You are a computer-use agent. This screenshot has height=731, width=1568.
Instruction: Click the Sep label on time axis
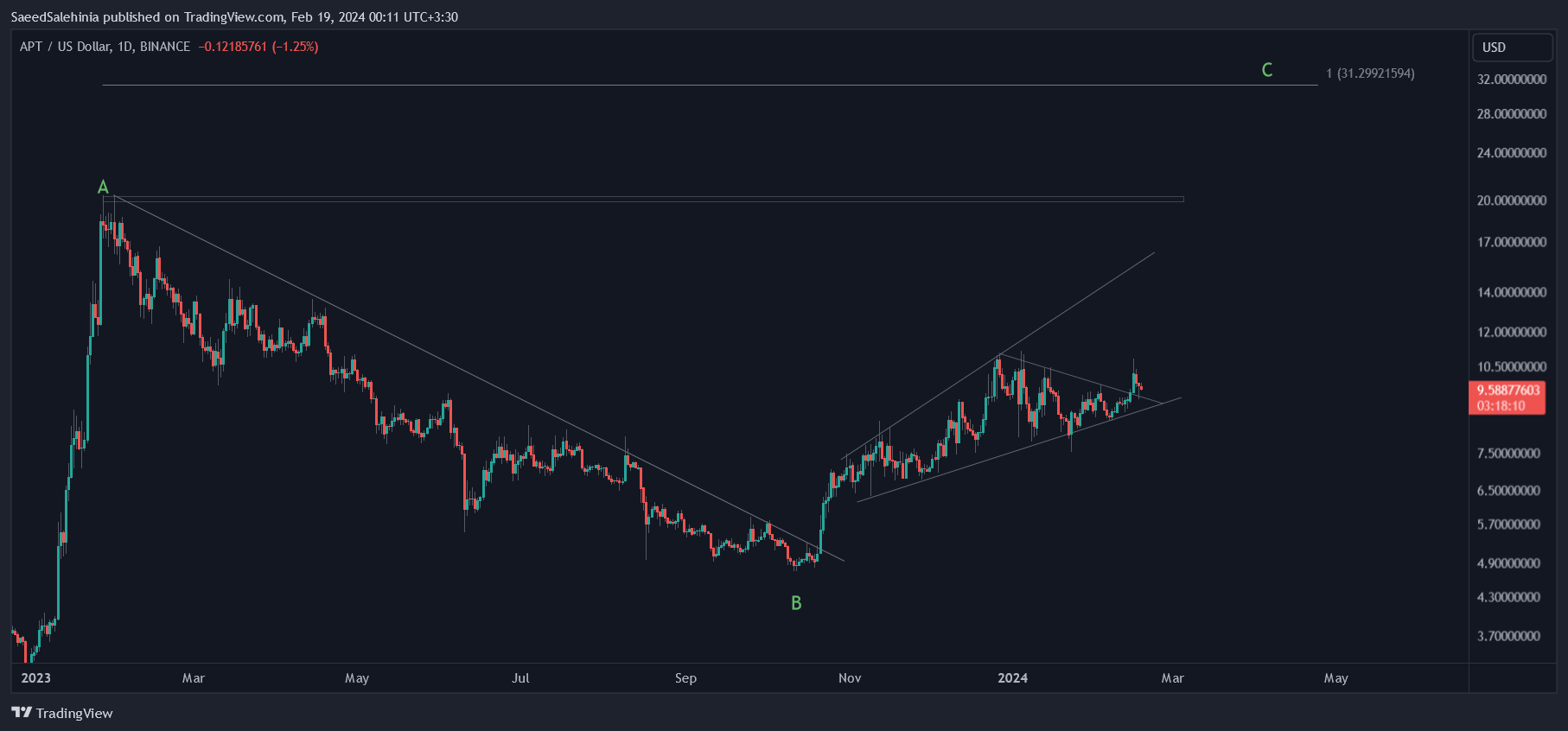pyautogui.click(x=685, y=678)
